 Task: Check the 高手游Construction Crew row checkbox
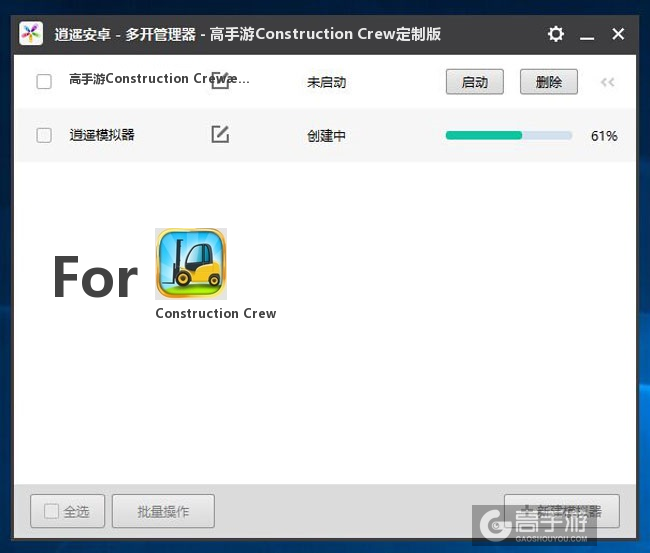click(x=44, y=81)
